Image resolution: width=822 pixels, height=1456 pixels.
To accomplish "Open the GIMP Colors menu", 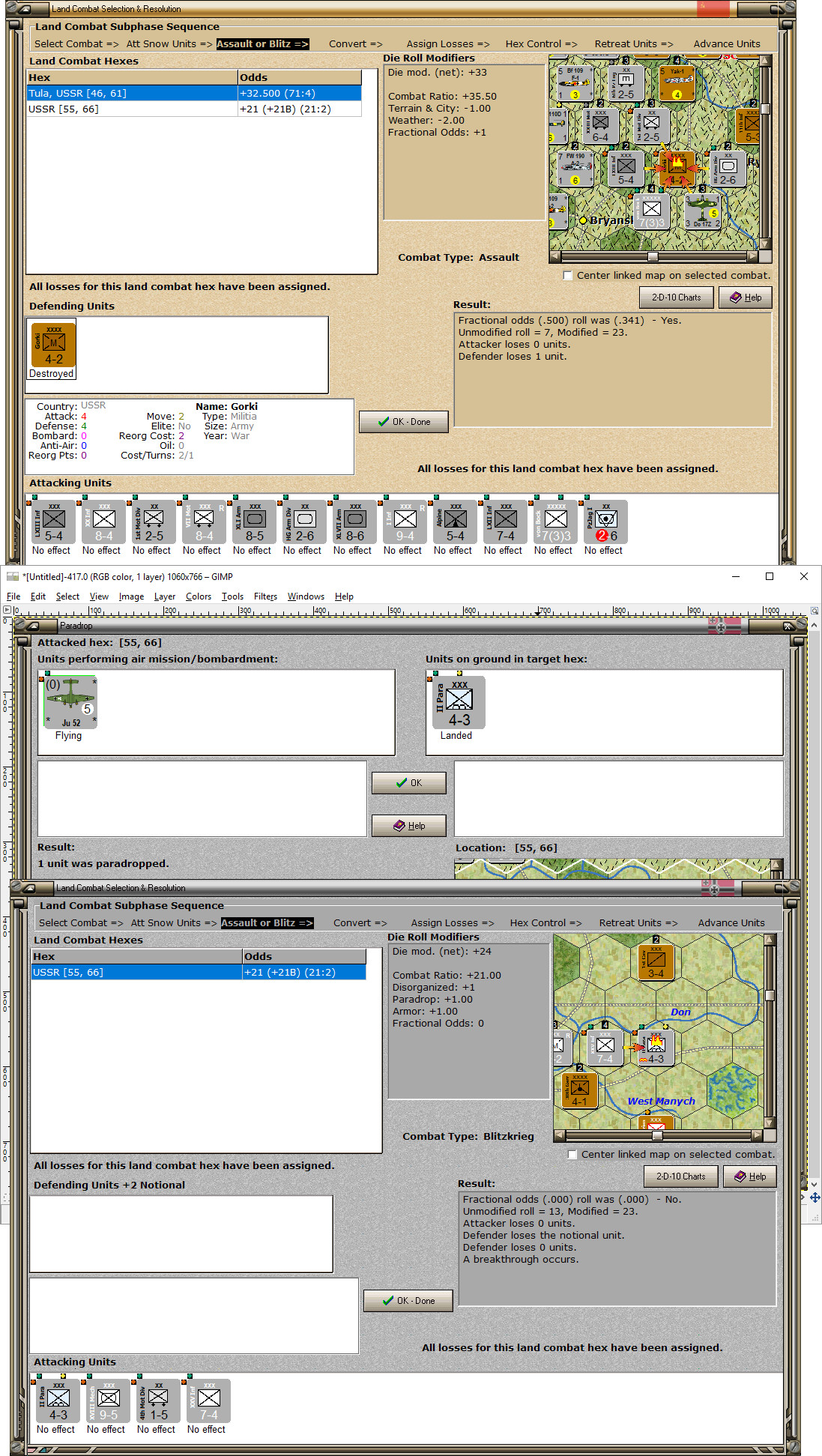I will point(199,596).
